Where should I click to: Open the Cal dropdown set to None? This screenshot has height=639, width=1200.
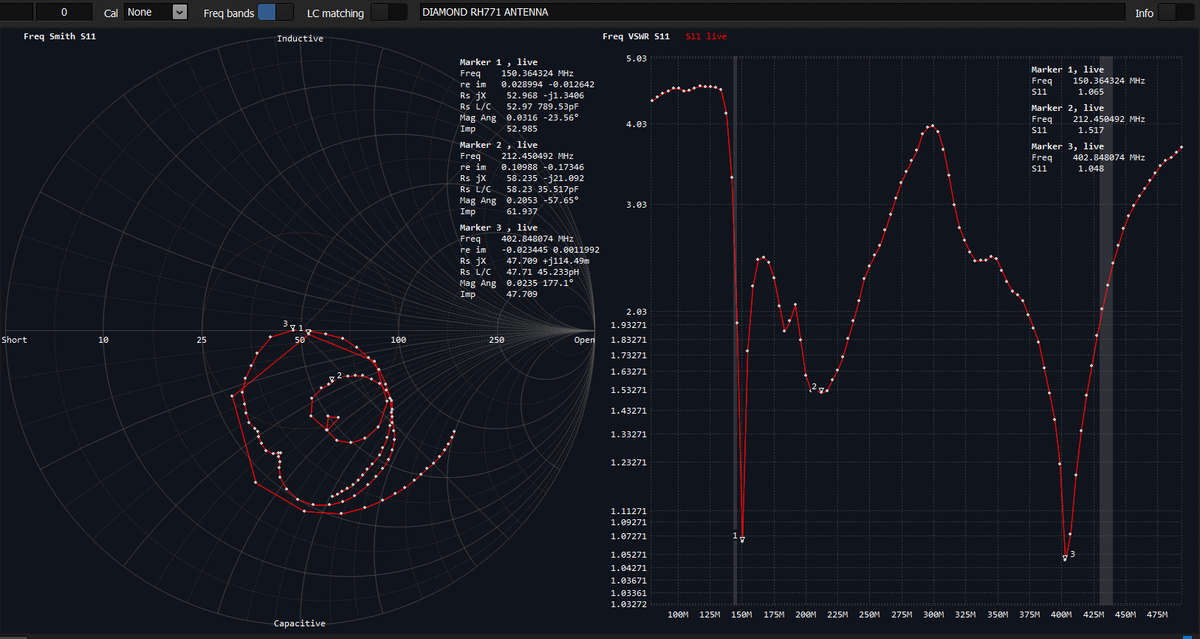156,12
